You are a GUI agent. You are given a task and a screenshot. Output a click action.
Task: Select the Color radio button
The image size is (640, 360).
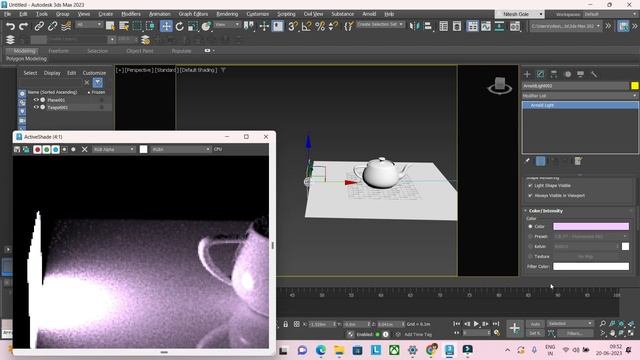(x=530, y=226)
